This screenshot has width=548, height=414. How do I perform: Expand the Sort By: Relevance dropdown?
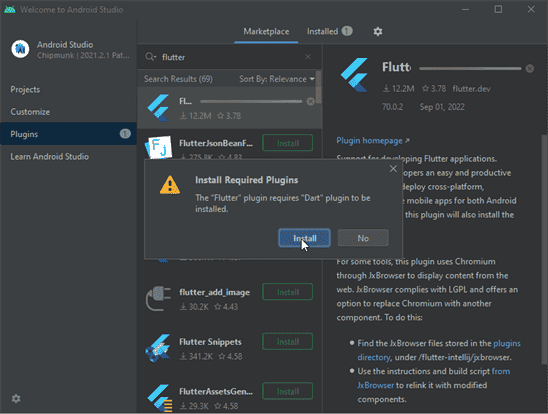pyautogui.click(x=277, y=79)
